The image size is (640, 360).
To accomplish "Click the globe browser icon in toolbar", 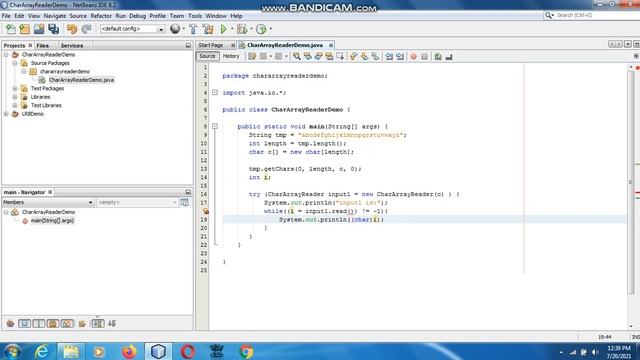I will pos(175,29).
